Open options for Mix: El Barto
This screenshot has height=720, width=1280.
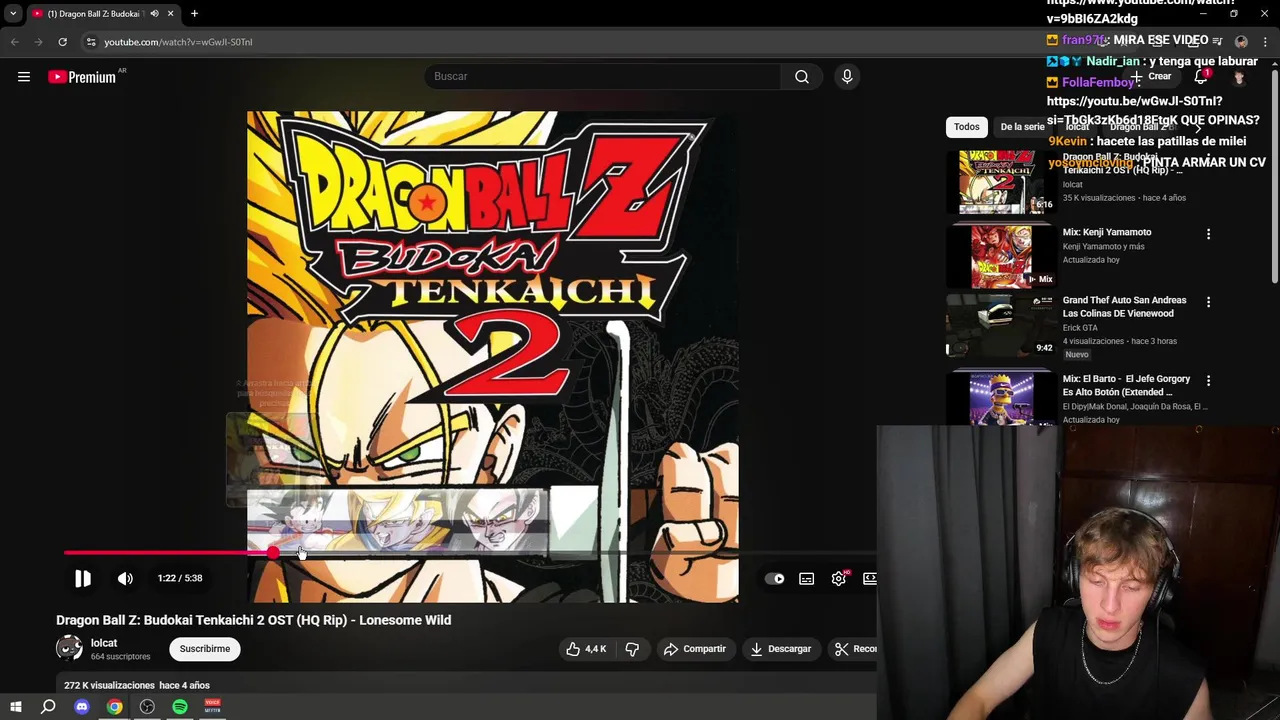point(1208,381)
